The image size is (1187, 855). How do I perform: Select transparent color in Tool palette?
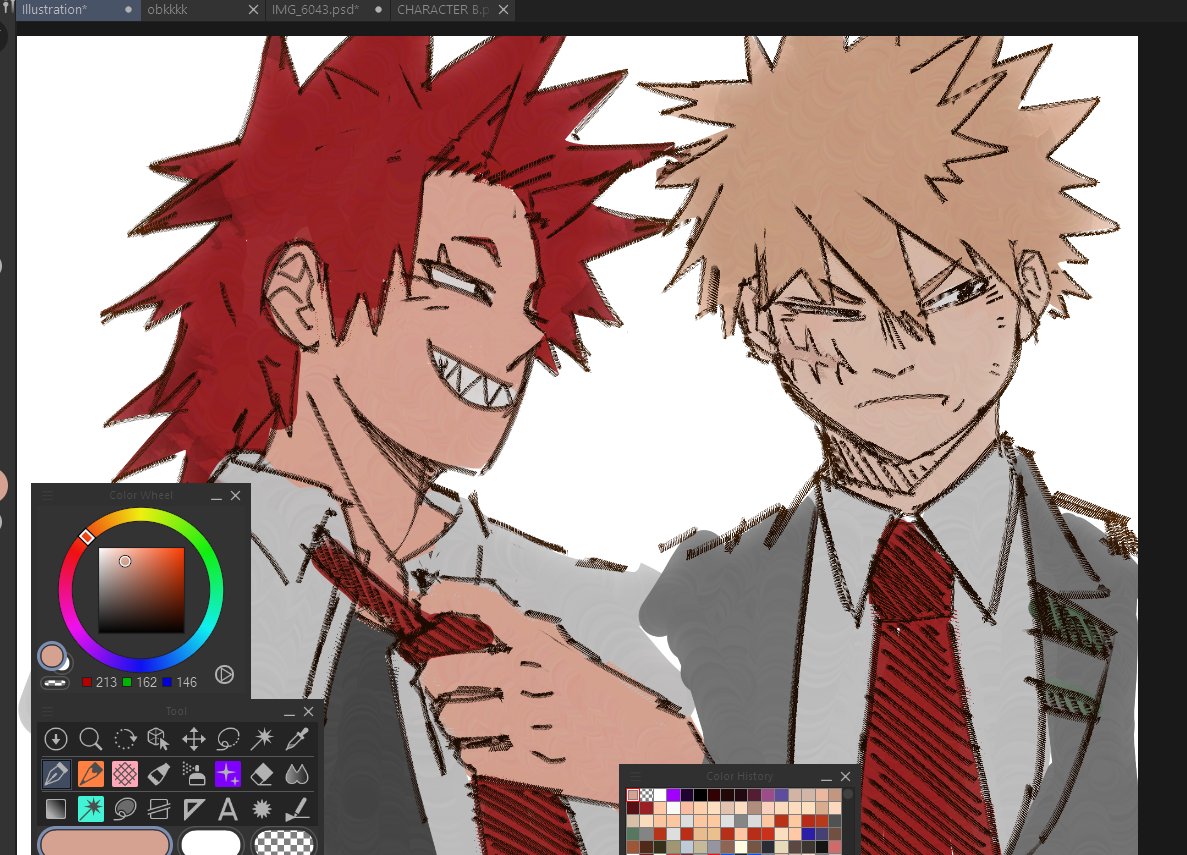pos(283,842)
